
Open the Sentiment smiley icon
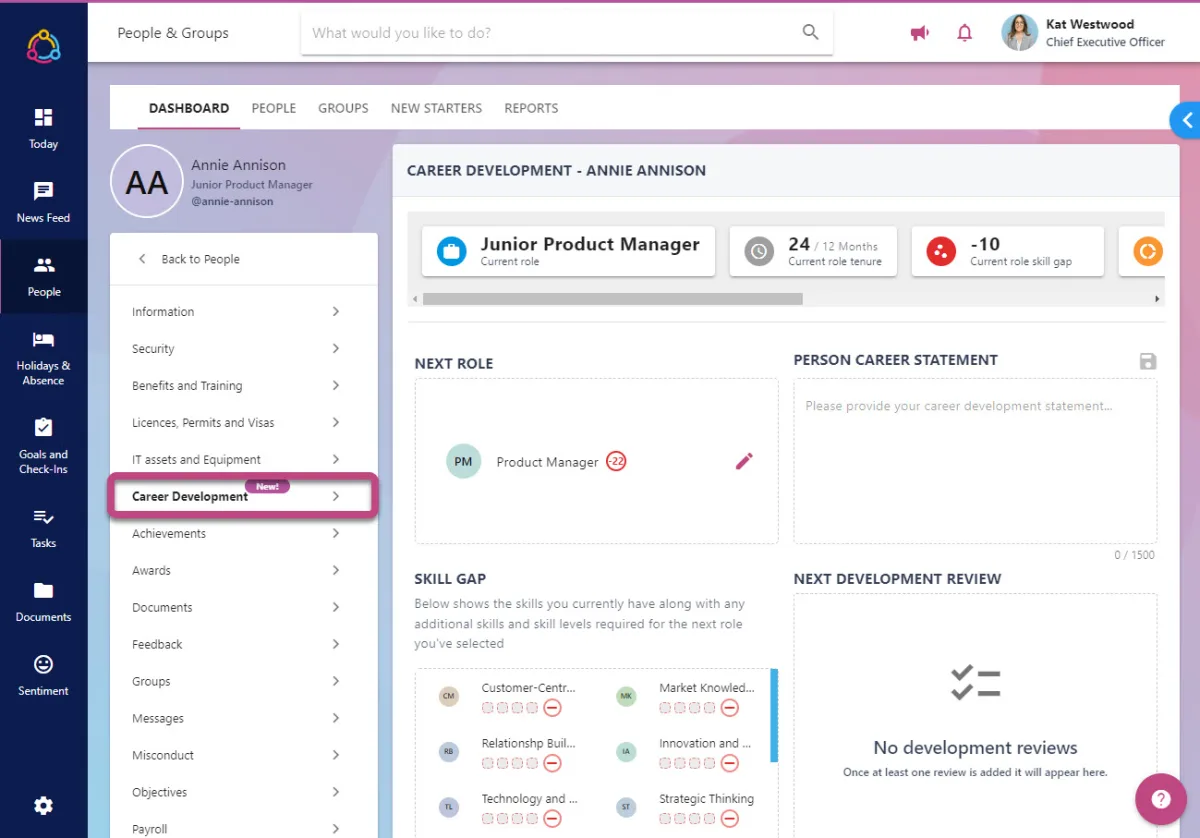click(x=43, y=664)
